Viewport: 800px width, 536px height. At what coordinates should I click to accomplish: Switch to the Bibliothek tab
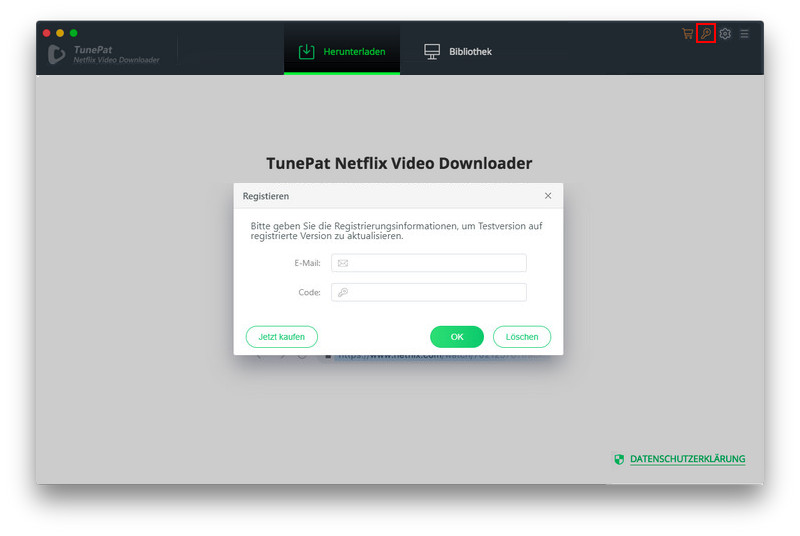458,52
